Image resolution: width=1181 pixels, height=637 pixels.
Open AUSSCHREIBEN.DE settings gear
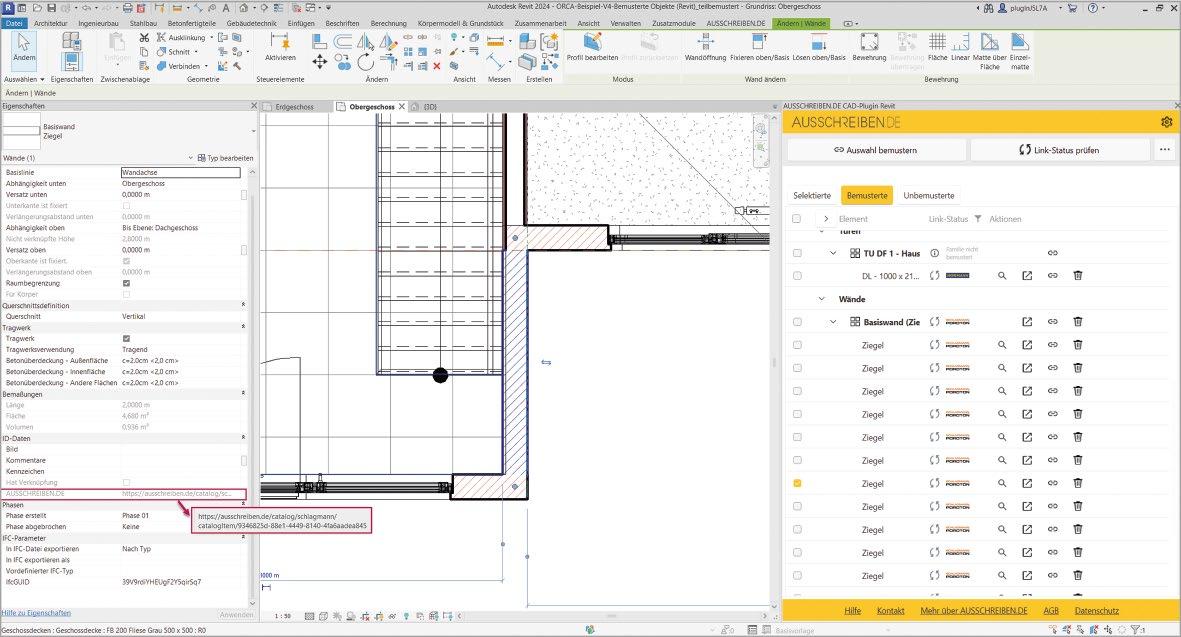[1167, 122]
